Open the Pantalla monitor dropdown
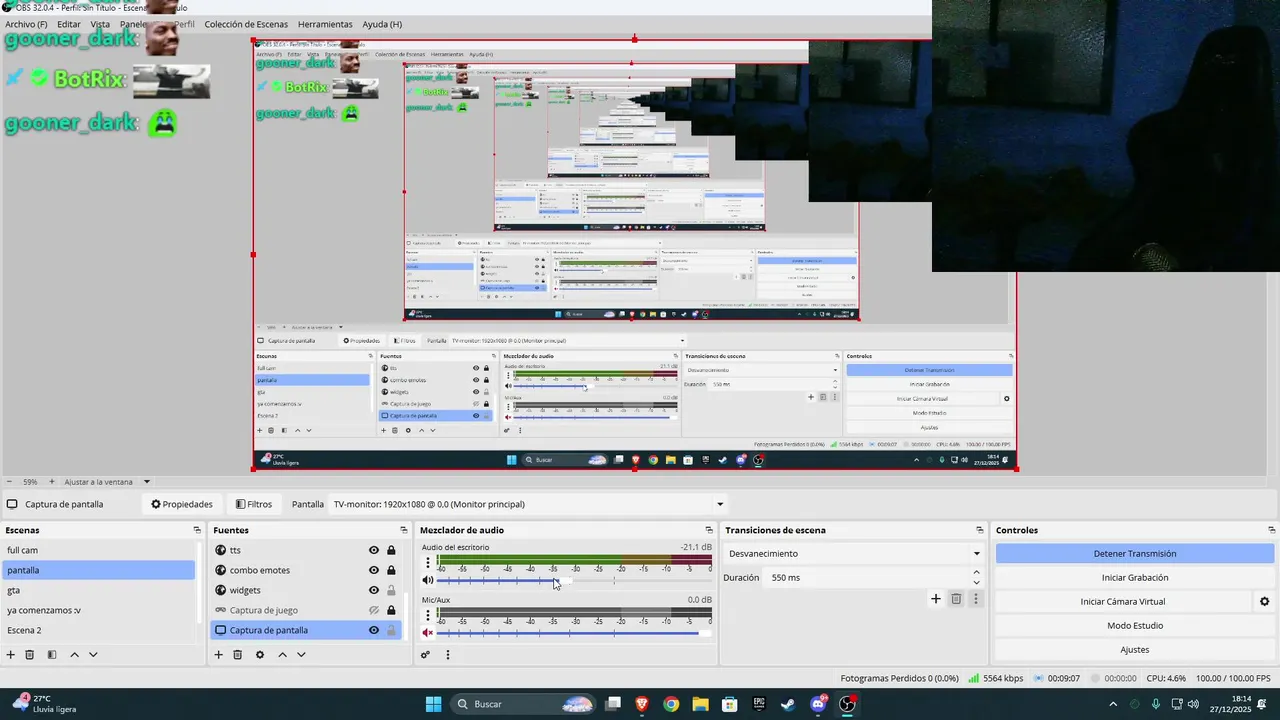This screenshot has height=720, width=1280. coord(528,504)
